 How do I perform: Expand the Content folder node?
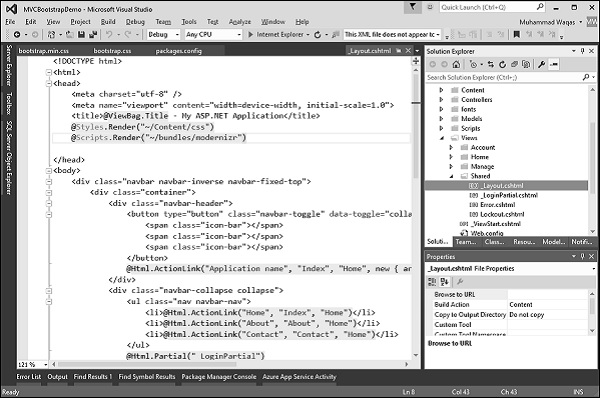[x=442, y=90]
